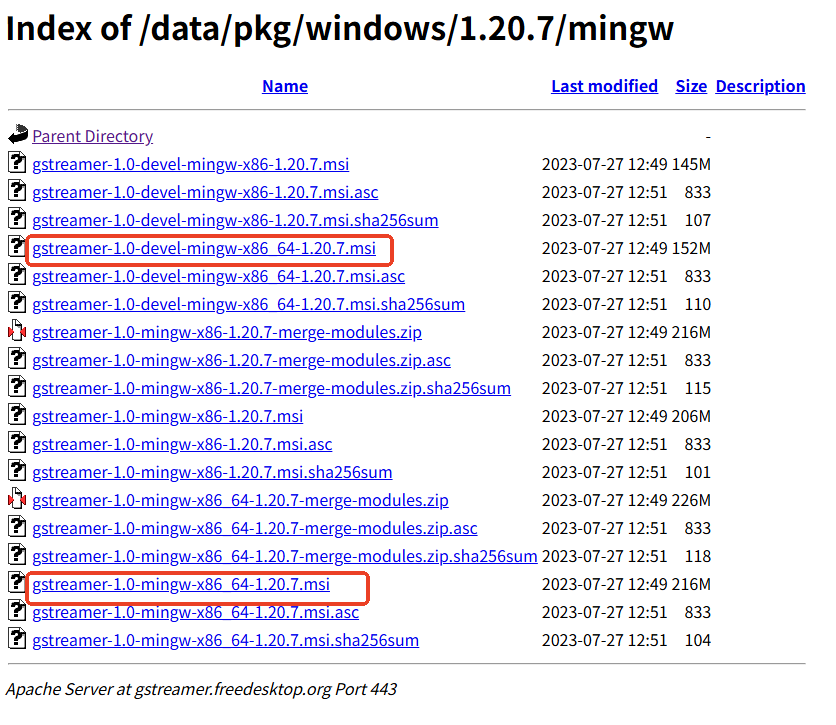Open gstreamer-1.0-mingw-x86-1.20.7.msi.sha256sum link
836x725 pixels.
[212, 472]
